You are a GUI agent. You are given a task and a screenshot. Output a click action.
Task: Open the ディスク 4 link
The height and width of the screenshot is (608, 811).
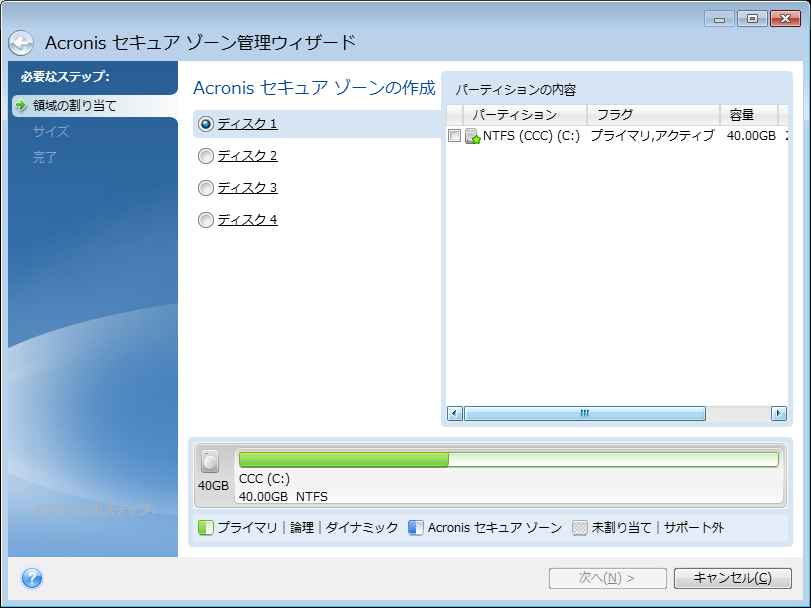coord(247,220)
